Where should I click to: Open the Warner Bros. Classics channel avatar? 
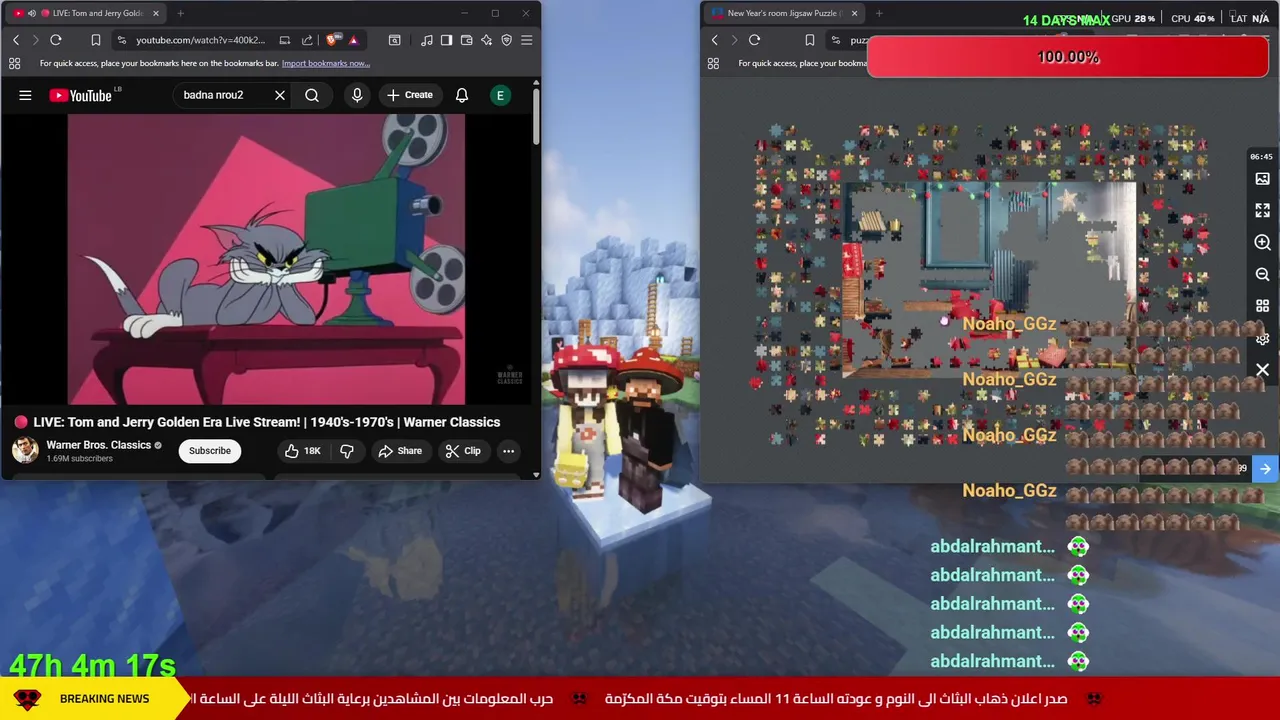pos(25,451)
